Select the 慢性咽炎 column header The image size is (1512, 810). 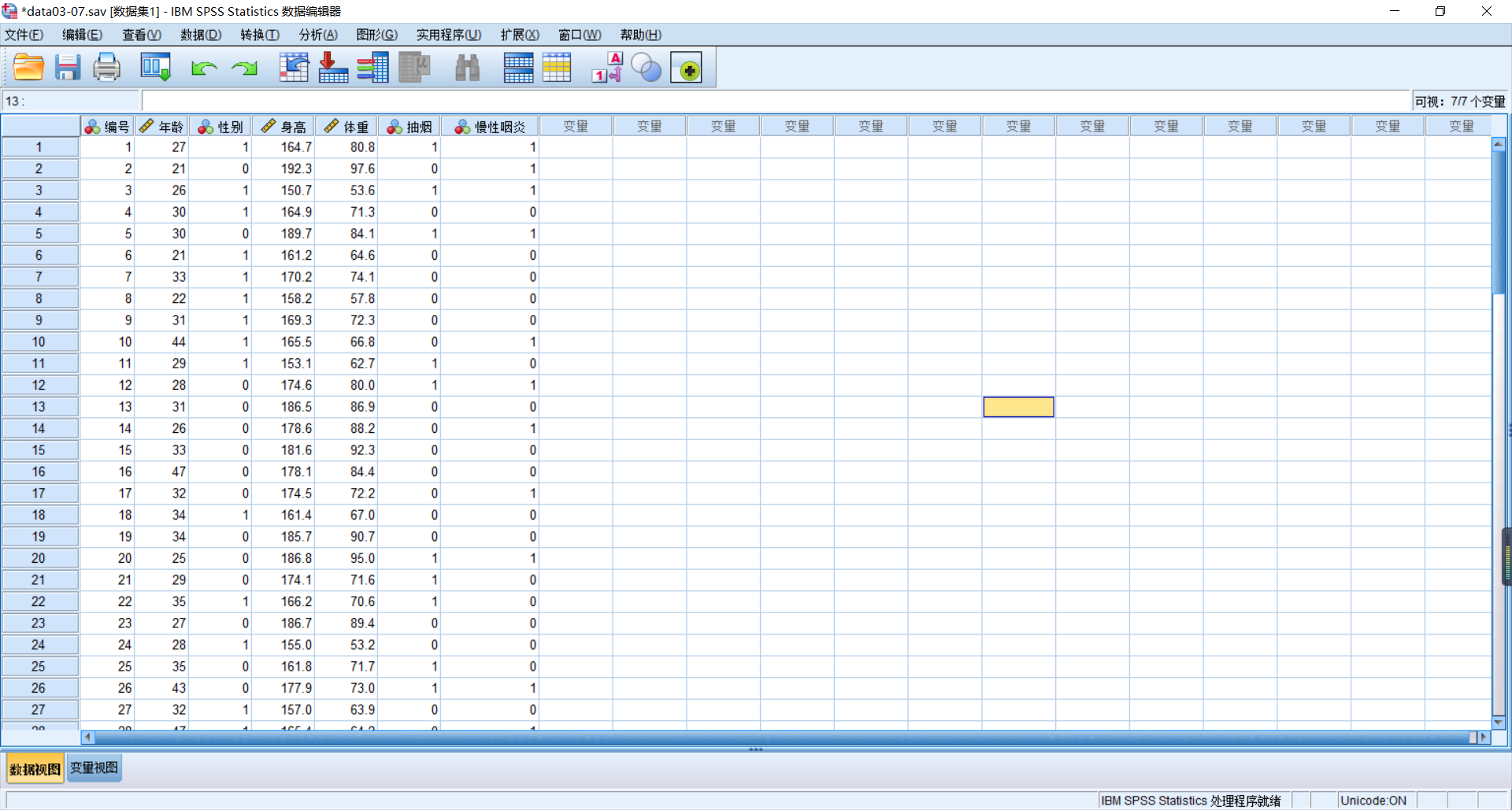point(490,127)
